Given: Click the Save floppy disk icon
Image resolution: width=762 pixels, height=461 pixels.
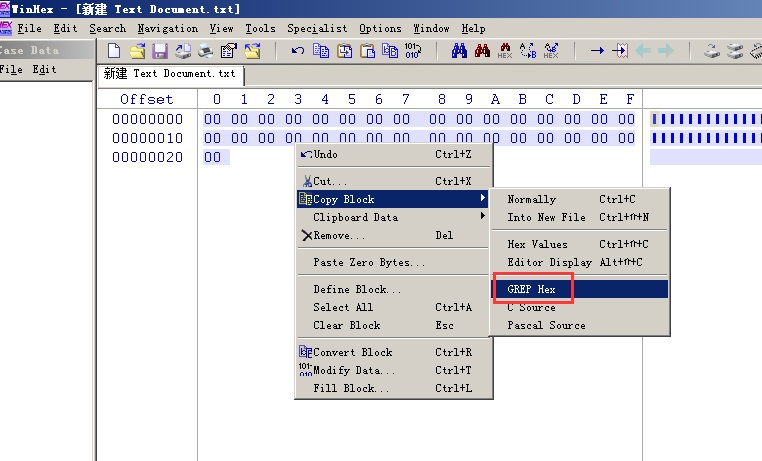Looking at the screenshot, I should tap(160, 51).
